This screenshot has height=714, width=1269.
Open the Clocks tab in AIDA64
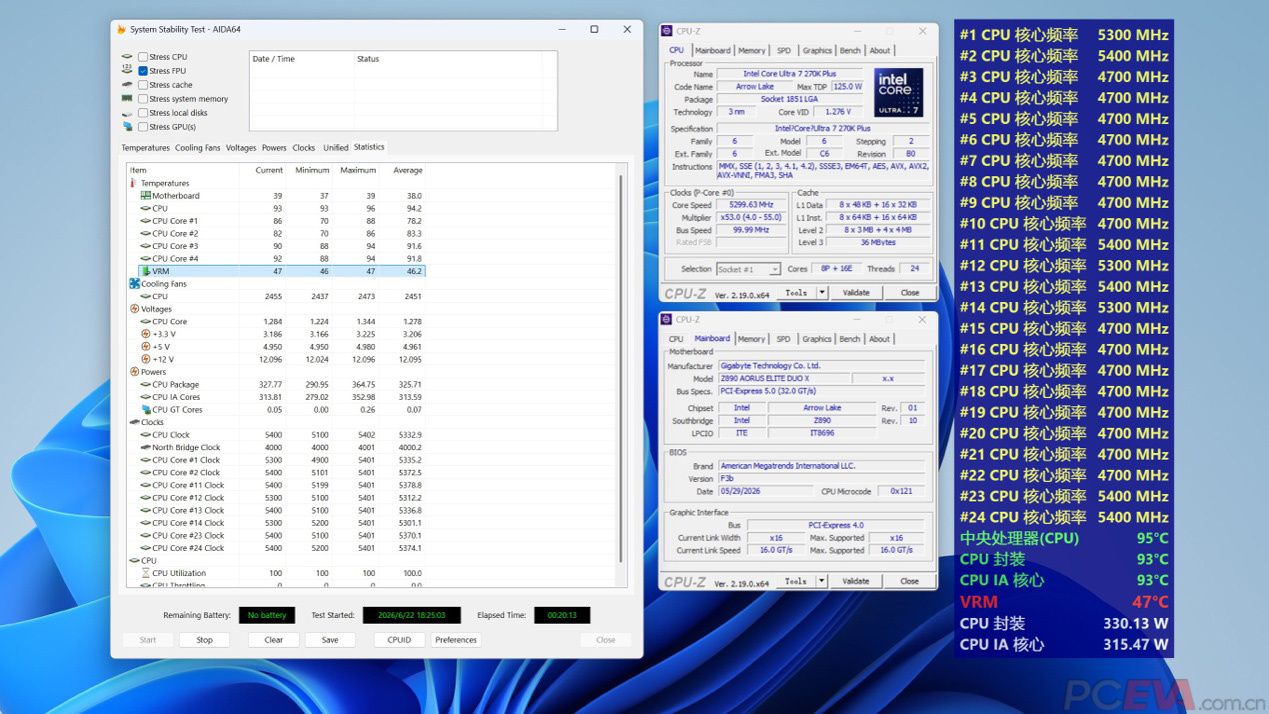click(x=304, y=148)
